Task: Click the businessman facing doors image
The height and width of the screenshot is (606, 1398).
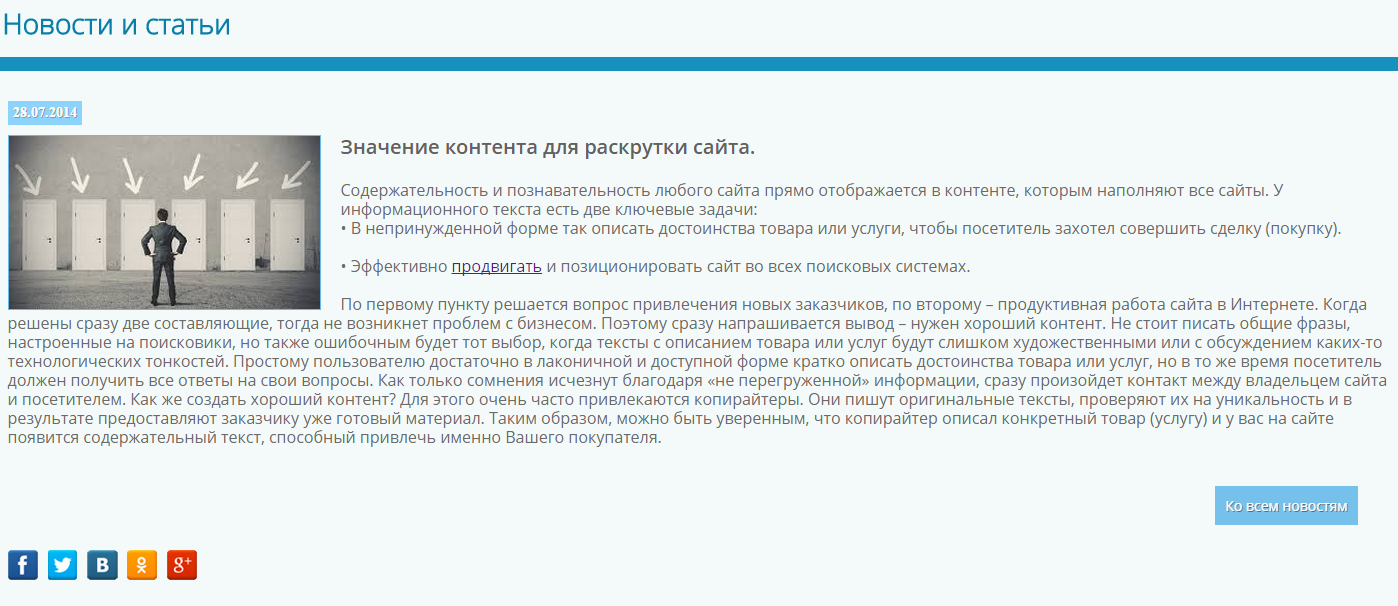Action: [164, 222]
